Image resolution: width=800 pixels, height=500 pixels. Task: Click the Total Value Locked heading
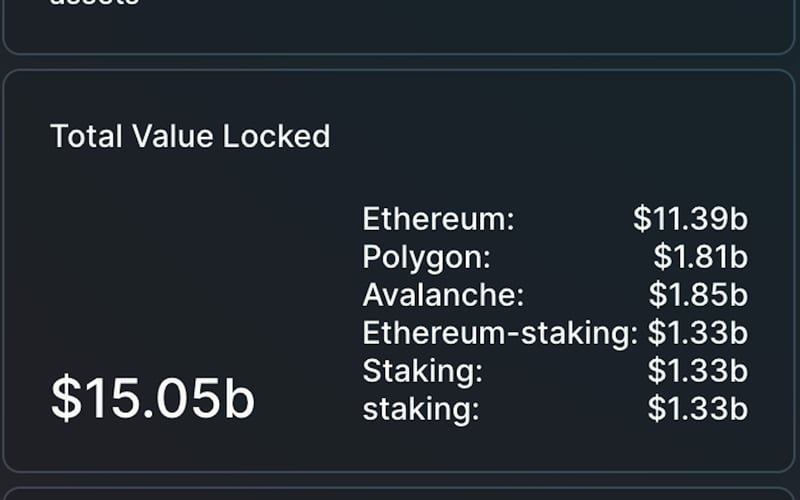click(x=190, y=136)
